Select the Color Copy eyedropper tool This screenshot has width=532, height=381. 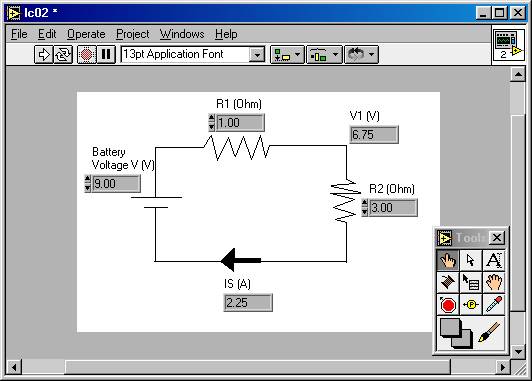point(493,305)
